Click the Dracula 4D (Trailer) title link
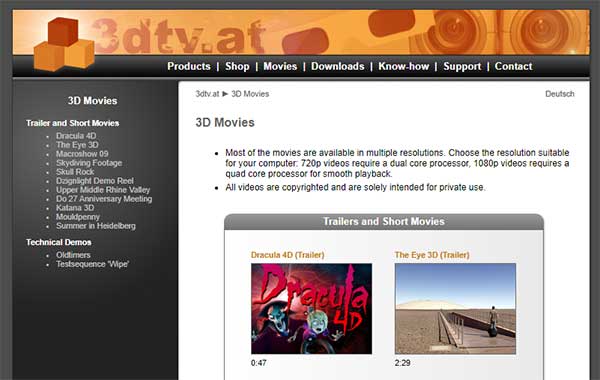 287,255
